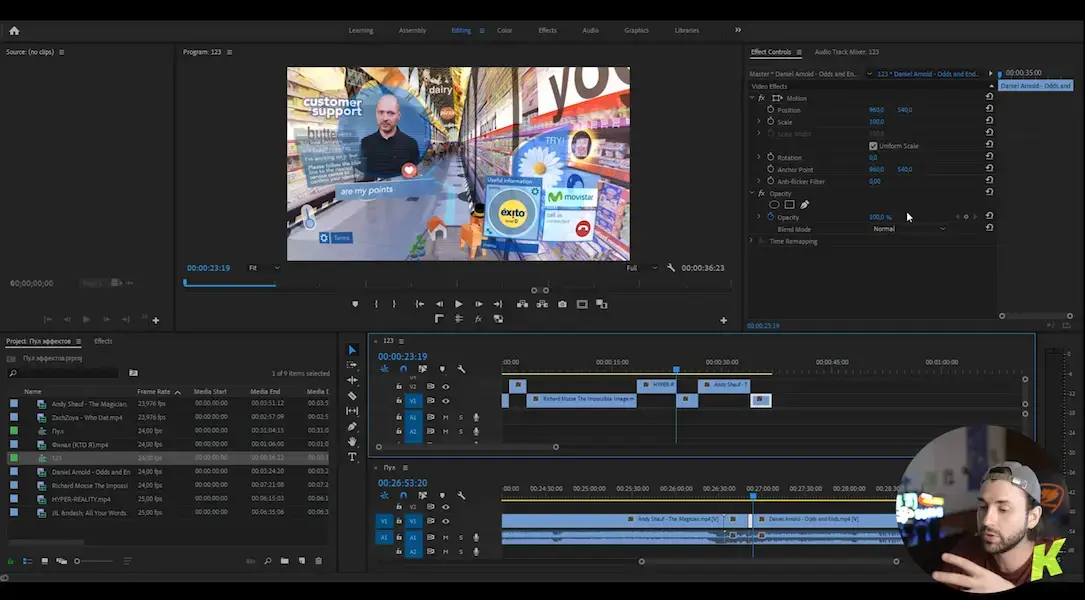Switch Project panel to Icon View
1085x600 pixels.
click(44, 561)
